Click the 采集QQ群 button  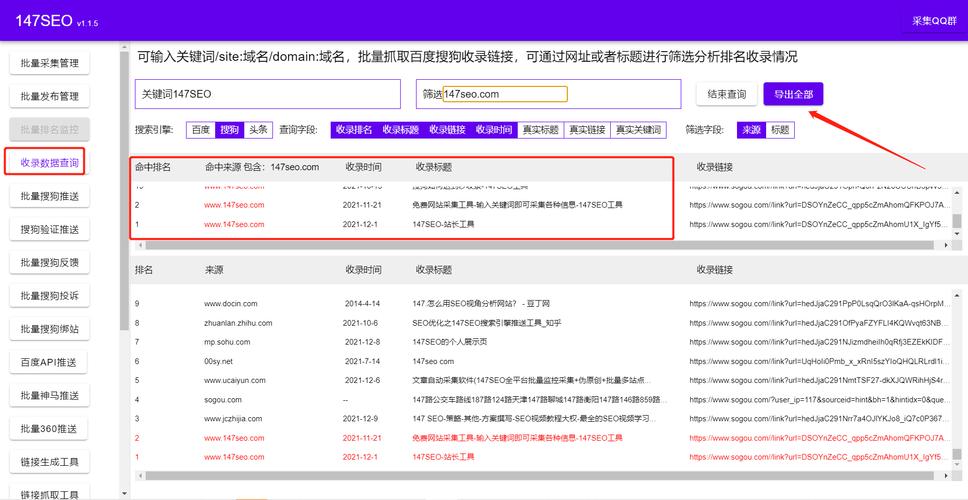tap(934, 20)
